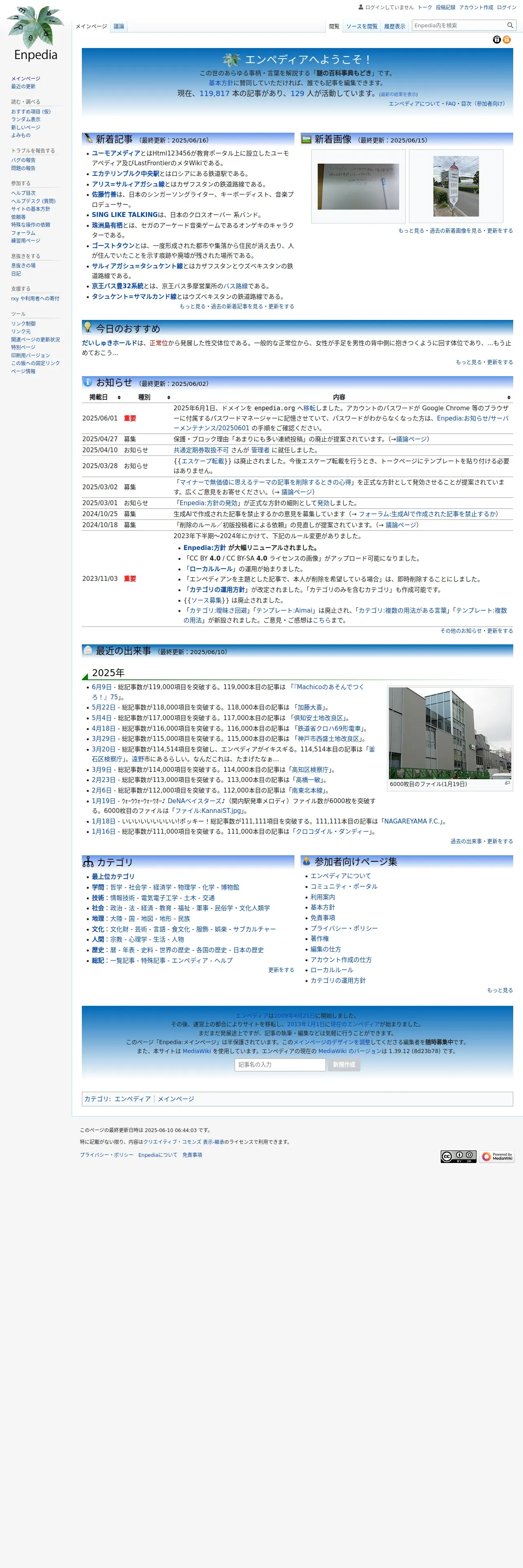Open the その他のお知らせ link
Screen dimensions: 523x1568
click(x=461, y=631)
